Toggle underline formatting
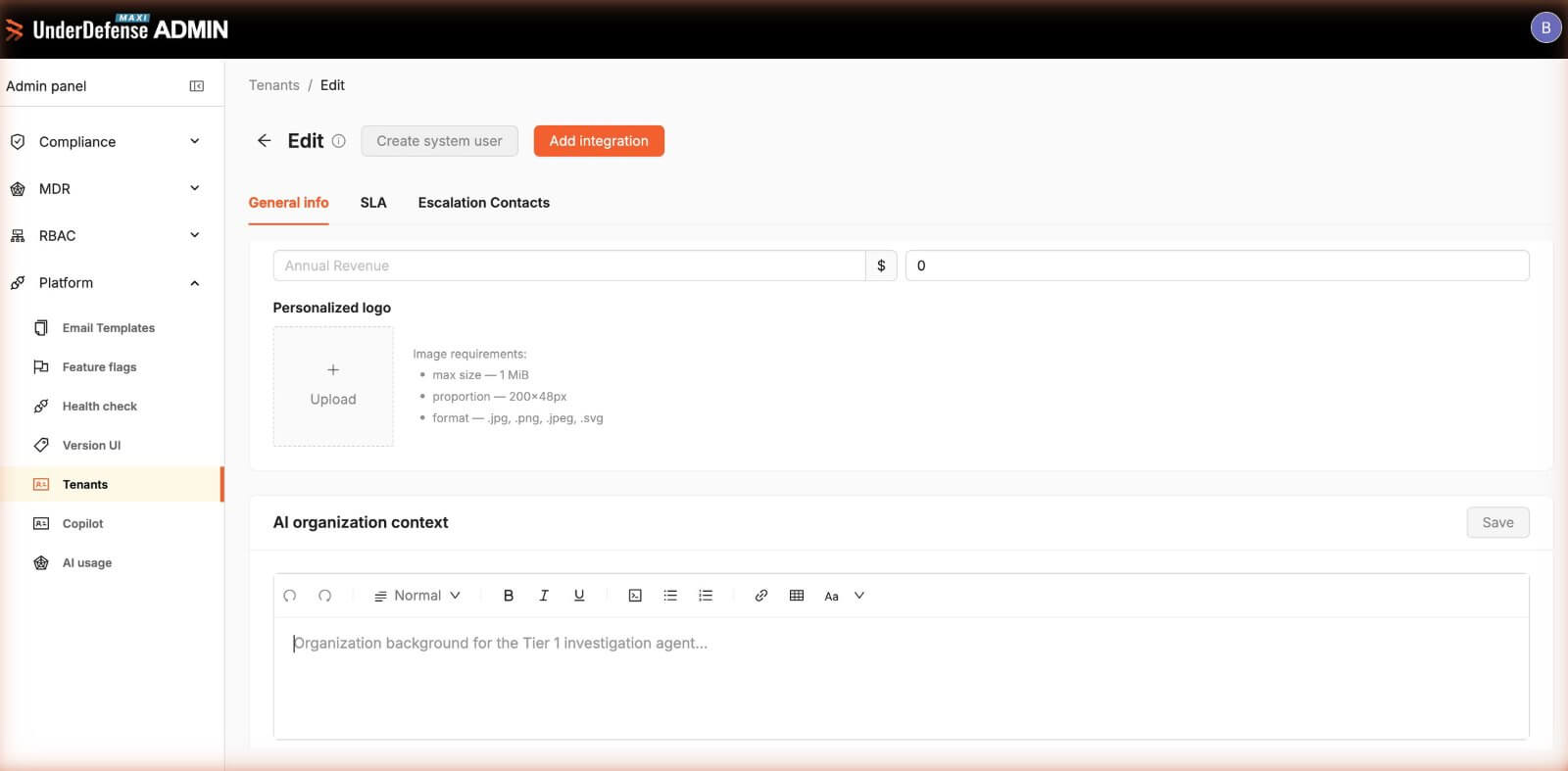Viewport: 1568px width, 771px height. coord(579,596)
